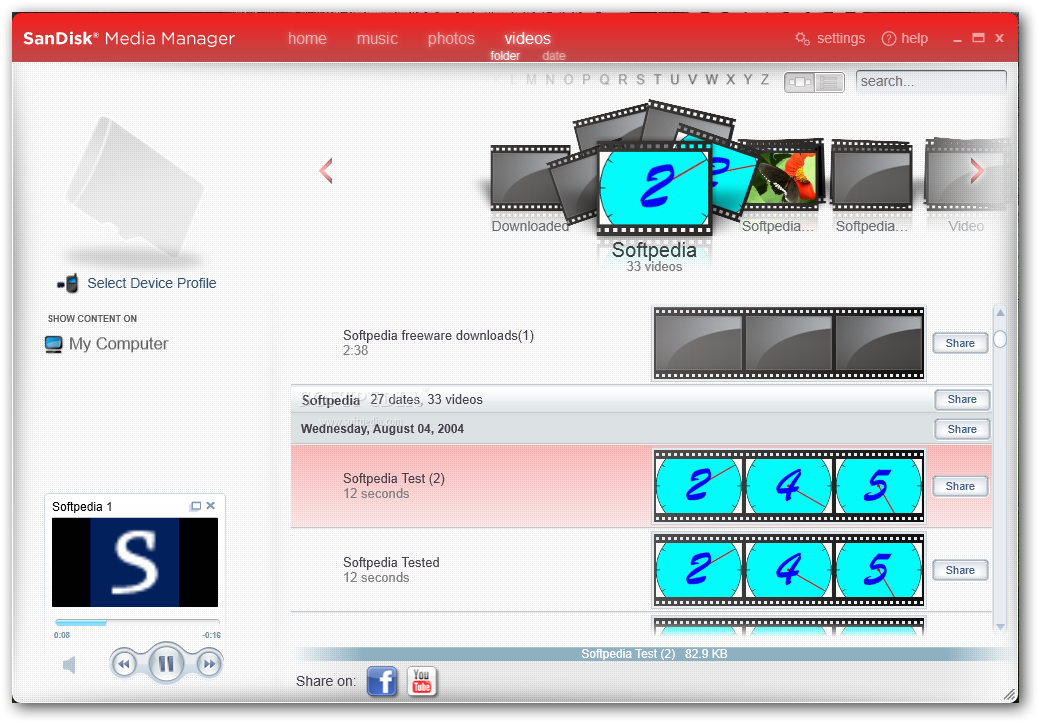Share the Softpedia Test (2) video
1039x723 pixels.
point(960,486)
